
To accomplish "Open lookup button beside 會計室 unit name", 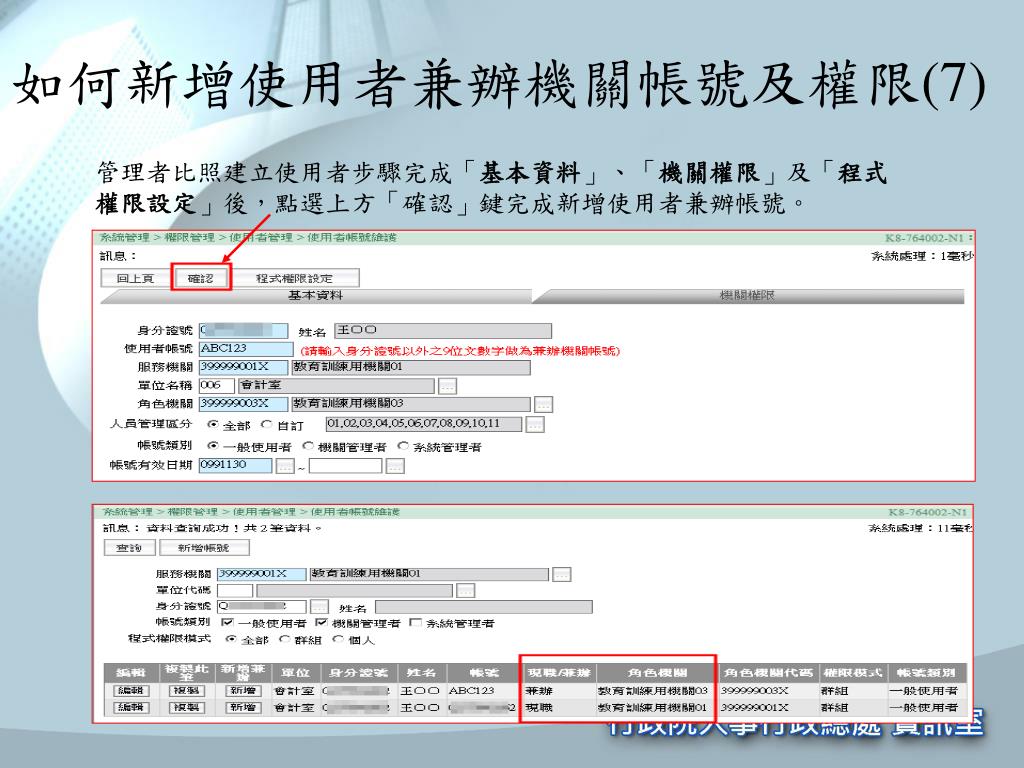I will pos(447,386).
